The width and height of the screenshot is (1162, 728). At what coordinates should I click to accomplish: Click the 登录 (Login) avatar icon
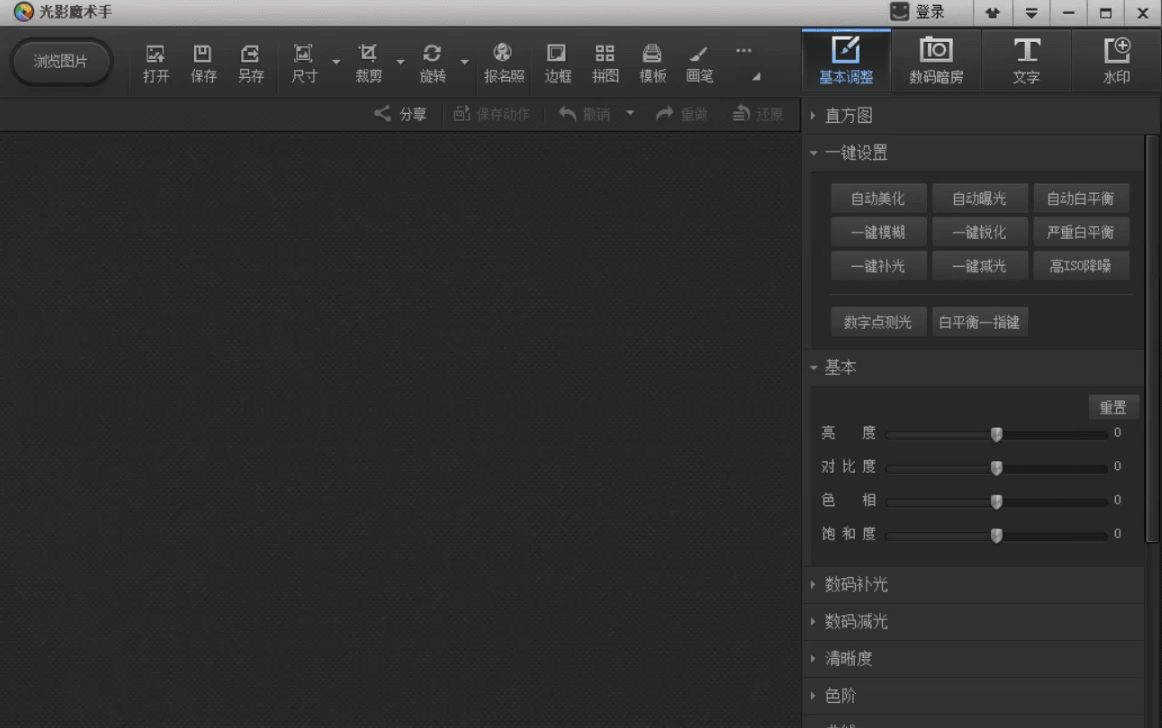(899, 11)
